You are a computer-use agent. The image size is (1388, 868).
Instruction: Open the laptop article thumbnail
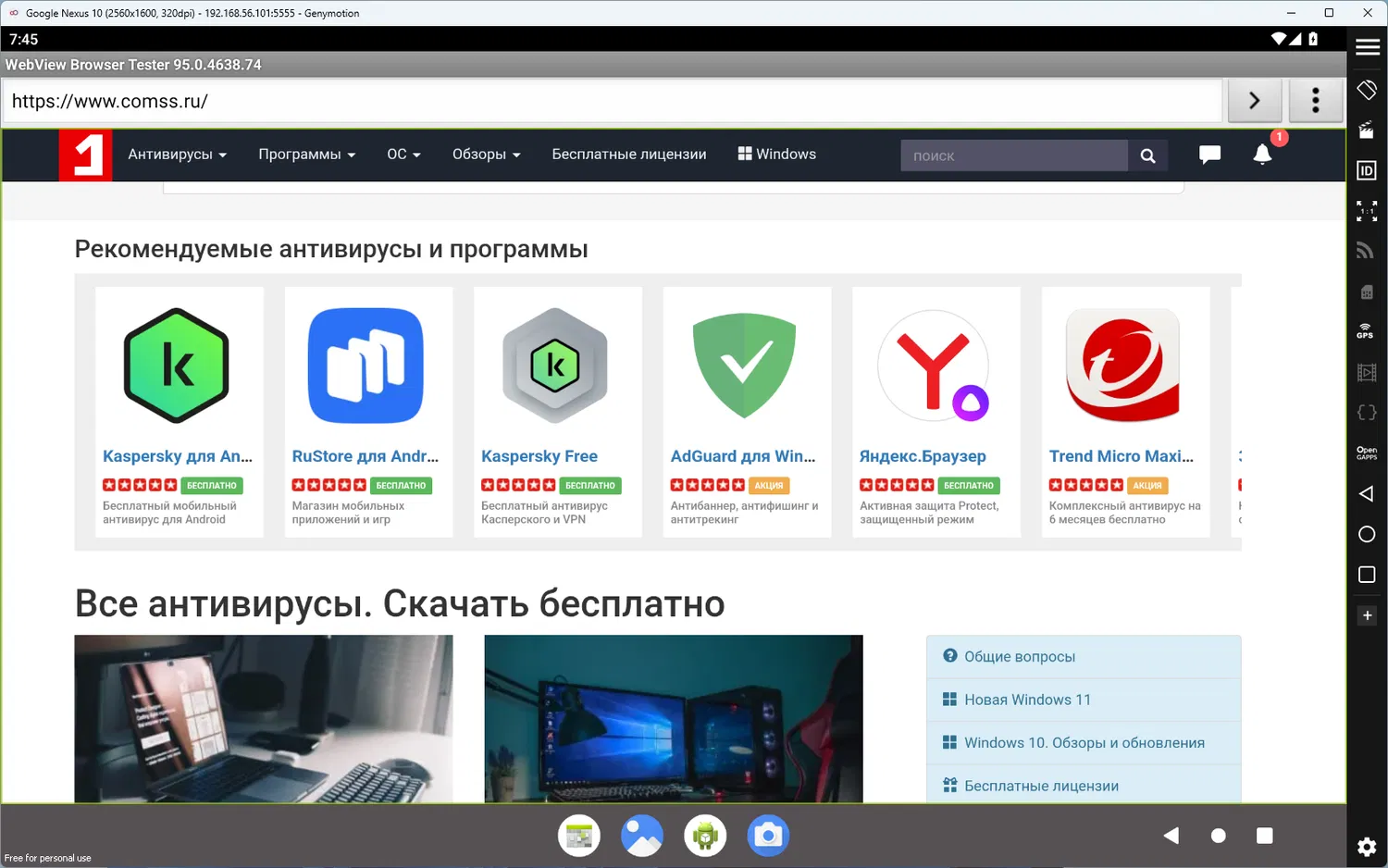[x=264, y=719]
